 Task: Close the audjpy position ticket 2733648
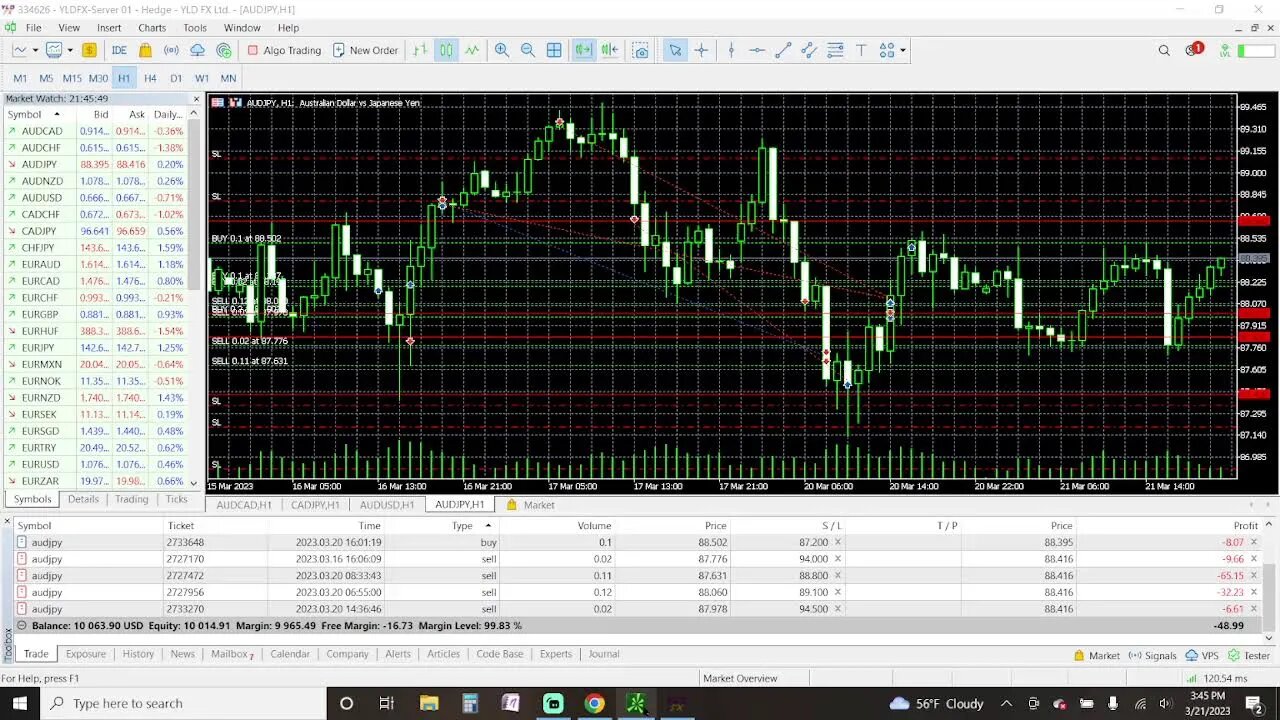click(x=1254, y=542)
